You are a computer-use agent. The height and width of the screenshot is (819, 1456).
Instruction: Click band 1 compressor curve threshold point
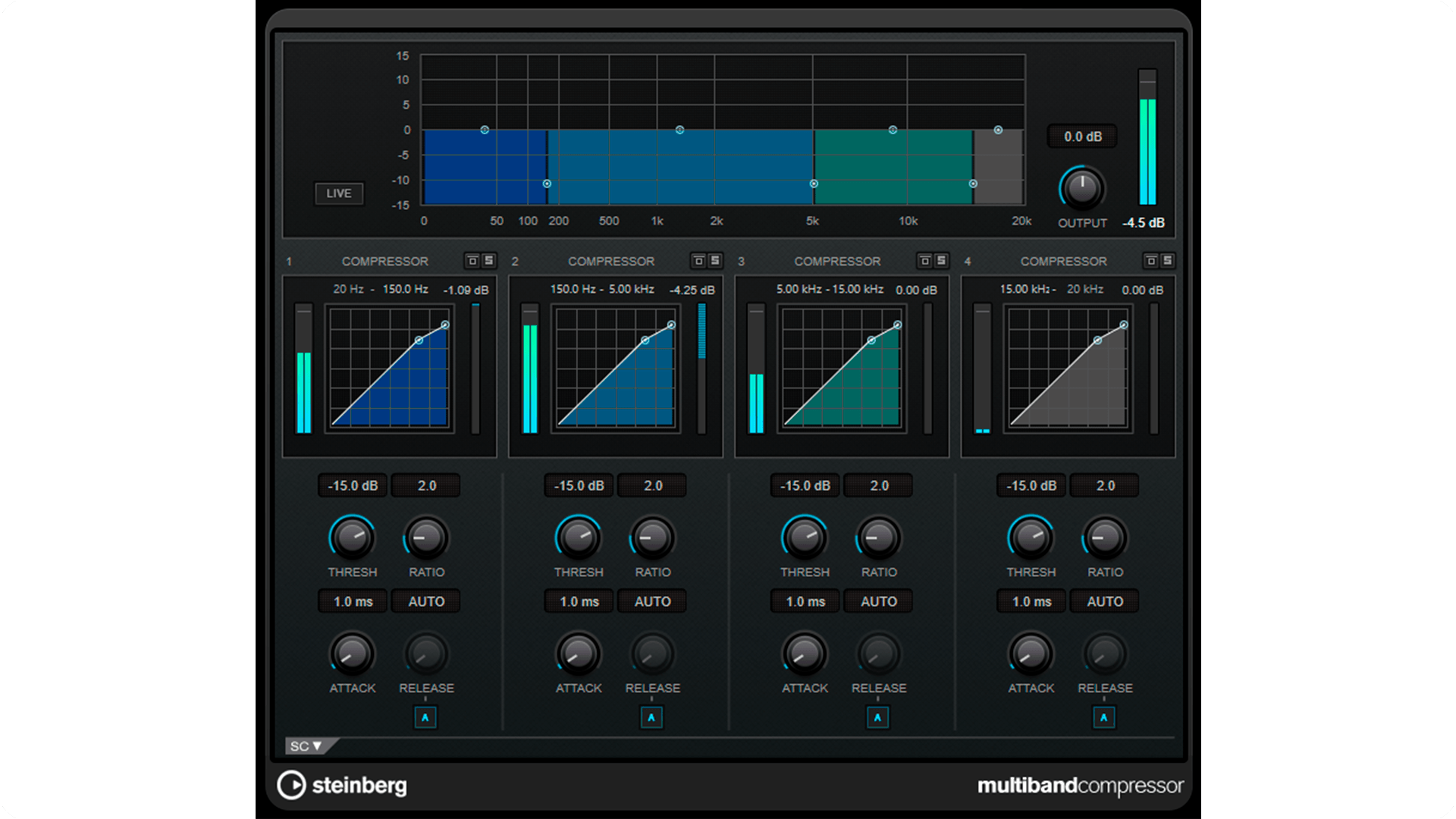(419, 340)
